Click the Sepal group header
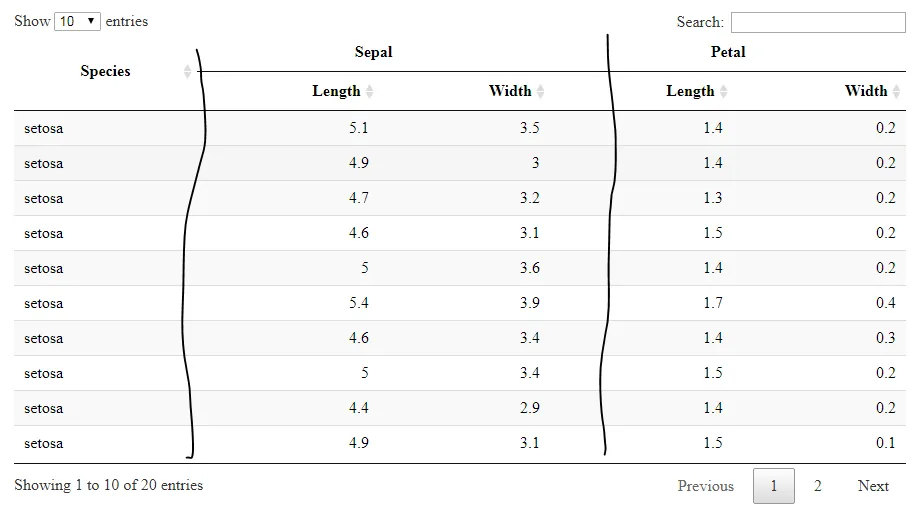 click(373, 52)
